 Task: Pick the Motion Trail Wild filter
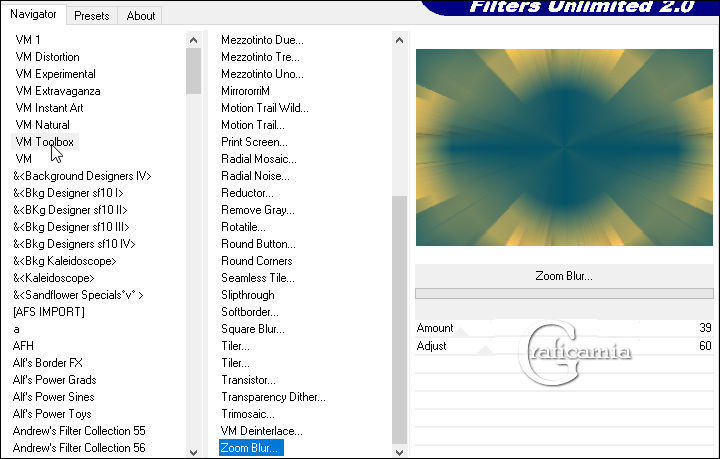pyautogui.click(x=264, y=108)
